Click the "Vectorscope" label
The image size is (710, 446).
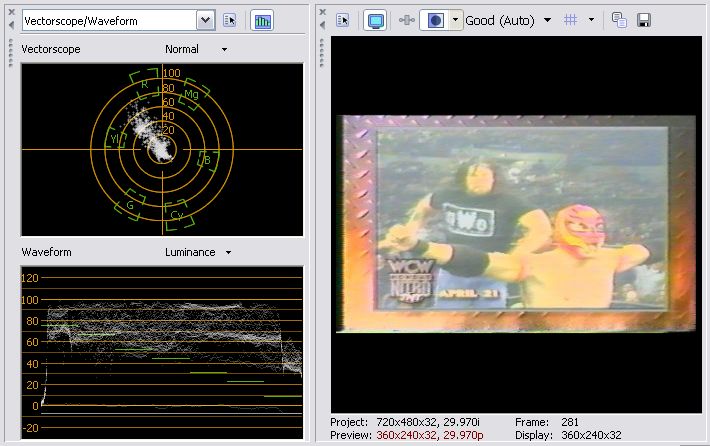51,49
